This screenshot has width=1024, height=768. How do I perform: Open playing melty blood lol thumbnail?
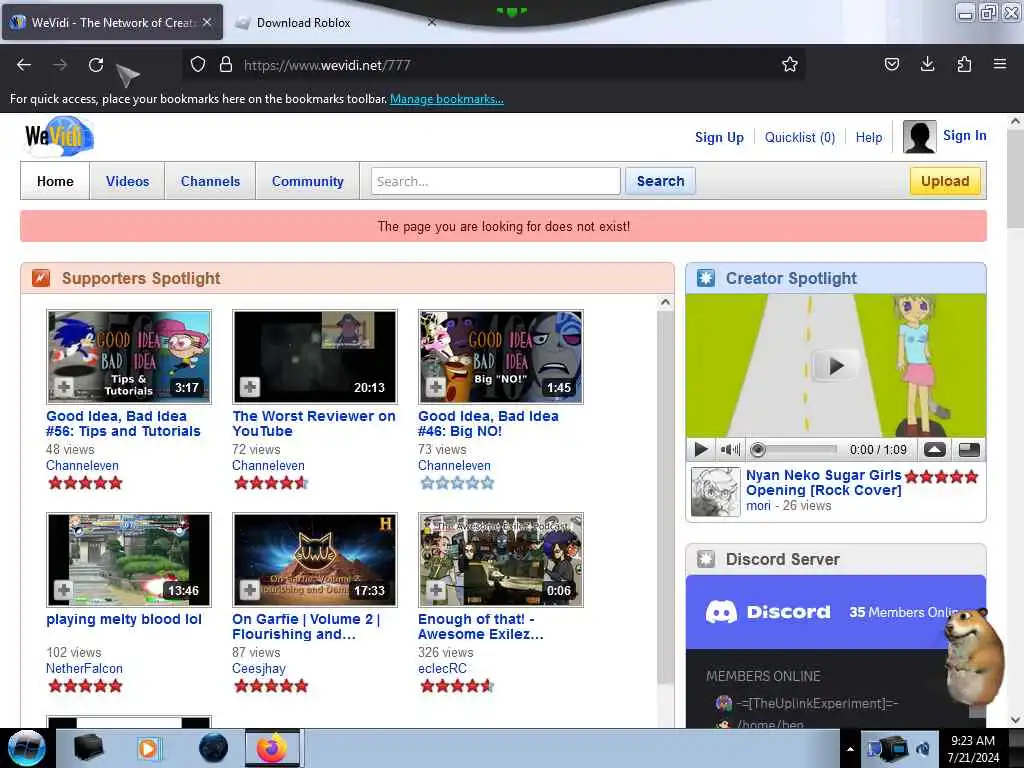coord(129,560)
